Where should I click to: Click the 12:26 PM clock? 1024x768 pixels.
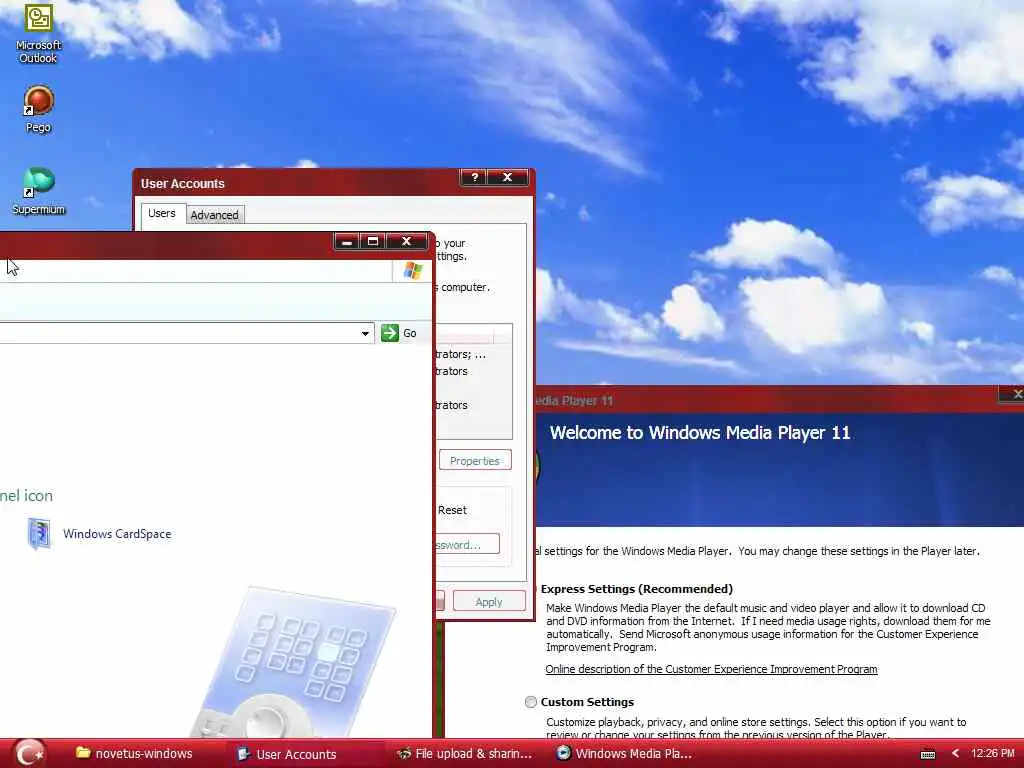click(993, 754)
